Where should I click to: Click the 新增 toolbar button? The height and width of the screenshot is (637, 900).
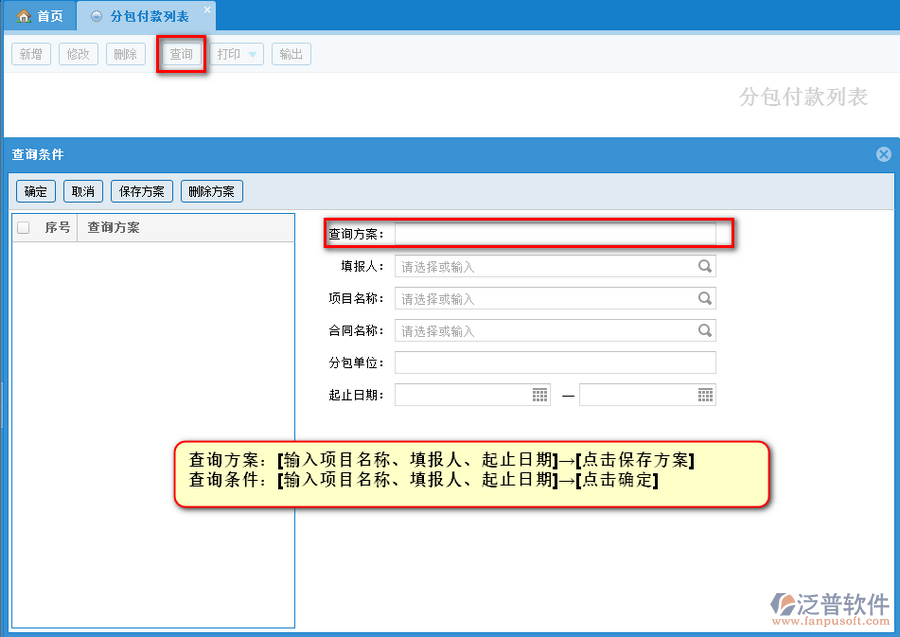pyautogui.click(x=31, y=55)
